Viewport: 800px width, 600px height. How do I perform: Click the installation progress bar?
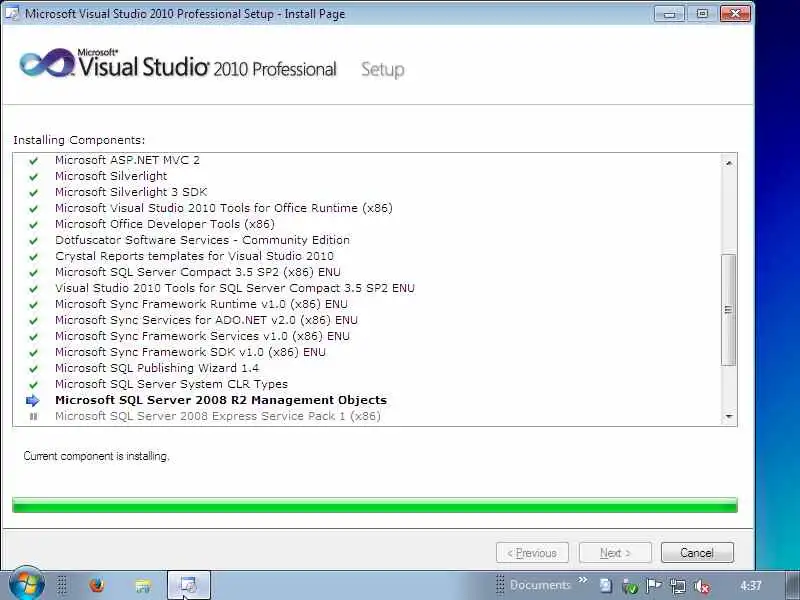pyautogui.click(x=374, y=505)
